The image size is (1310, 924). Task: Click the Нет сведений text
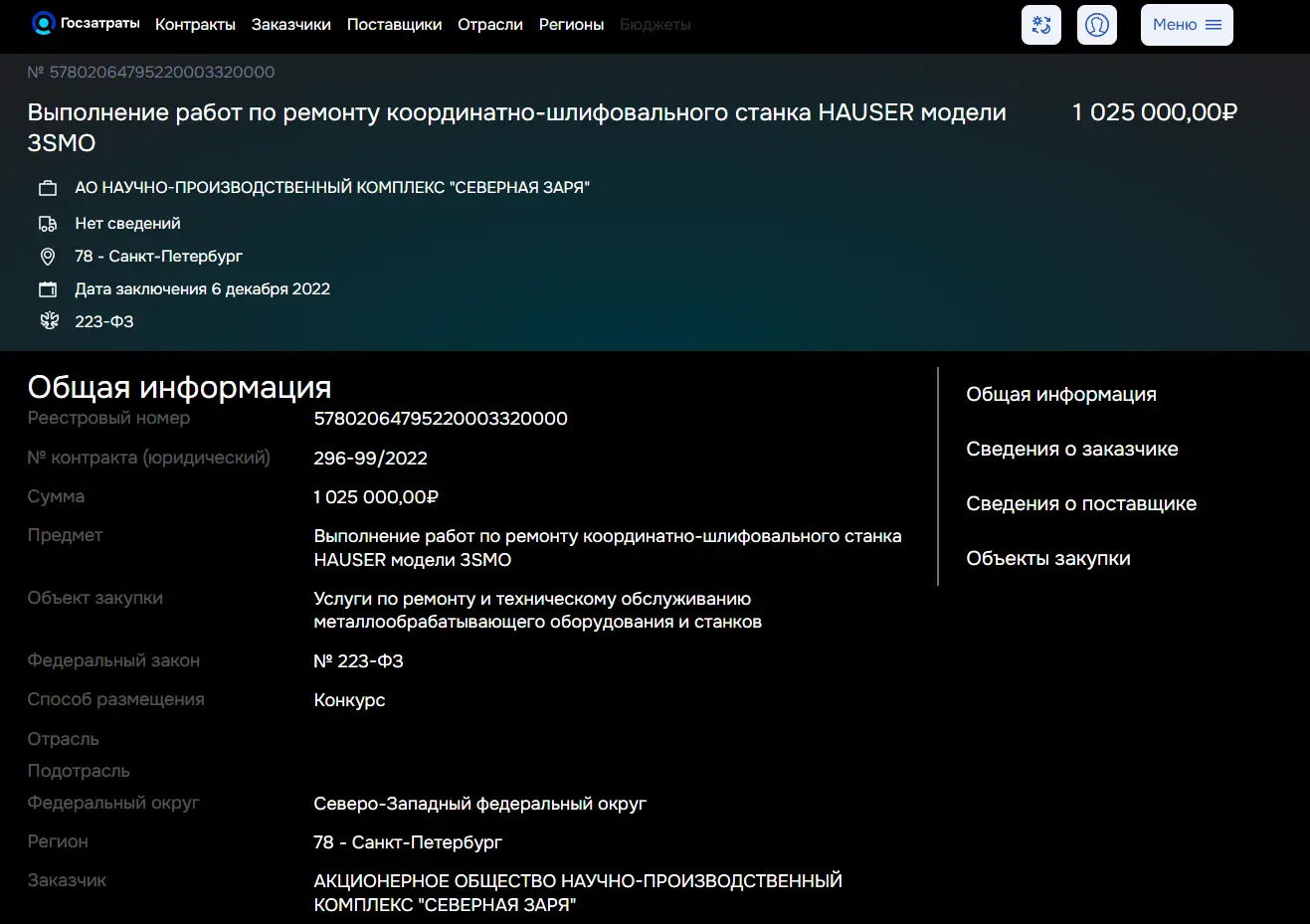(127, 224)
